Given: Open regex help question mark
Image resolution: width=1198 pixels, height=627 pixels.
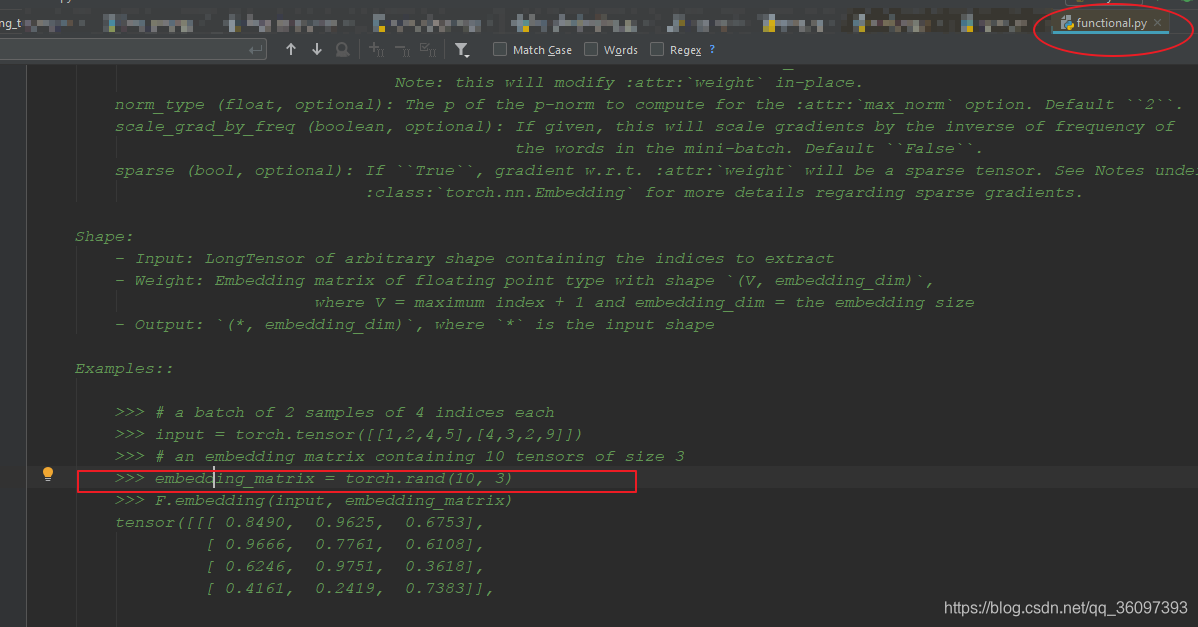Looking at the screenshot, I should click(712, 49).
